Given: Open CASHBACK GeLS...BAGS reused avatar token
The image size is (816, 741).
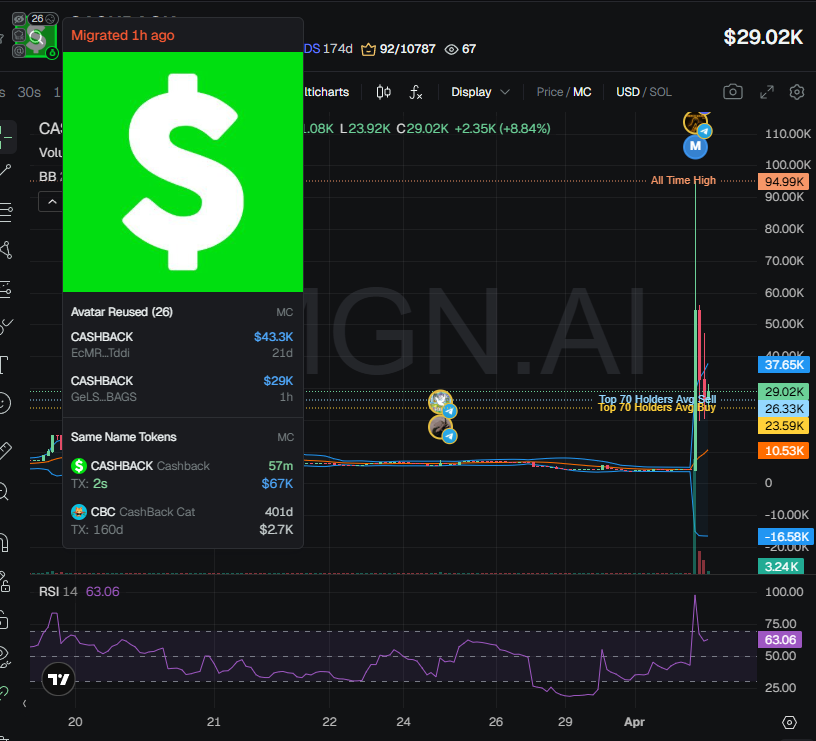Looking at the screenshot, I should tap(182, 389).
